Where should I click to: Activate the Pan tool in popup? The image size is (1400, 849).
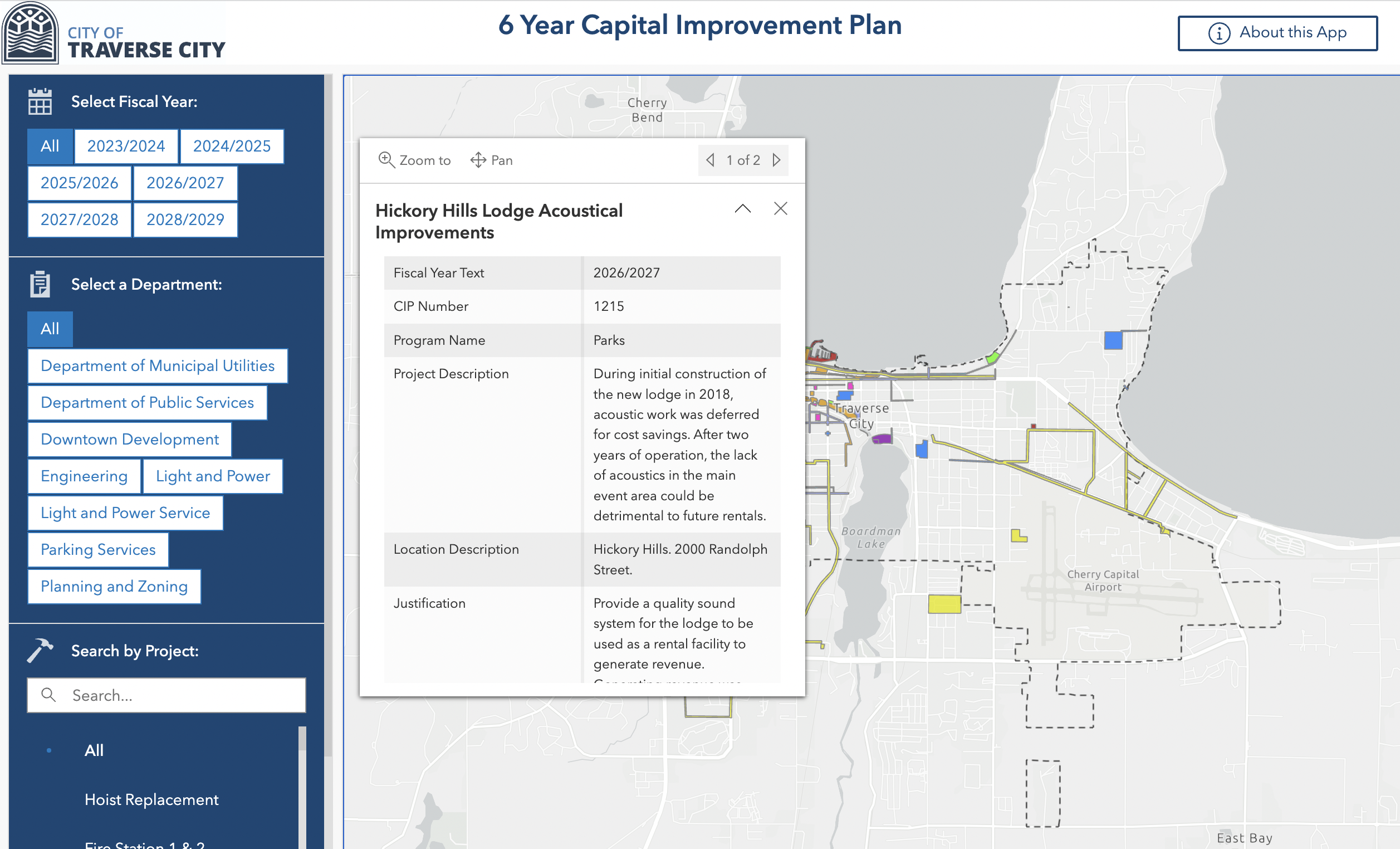491,160
